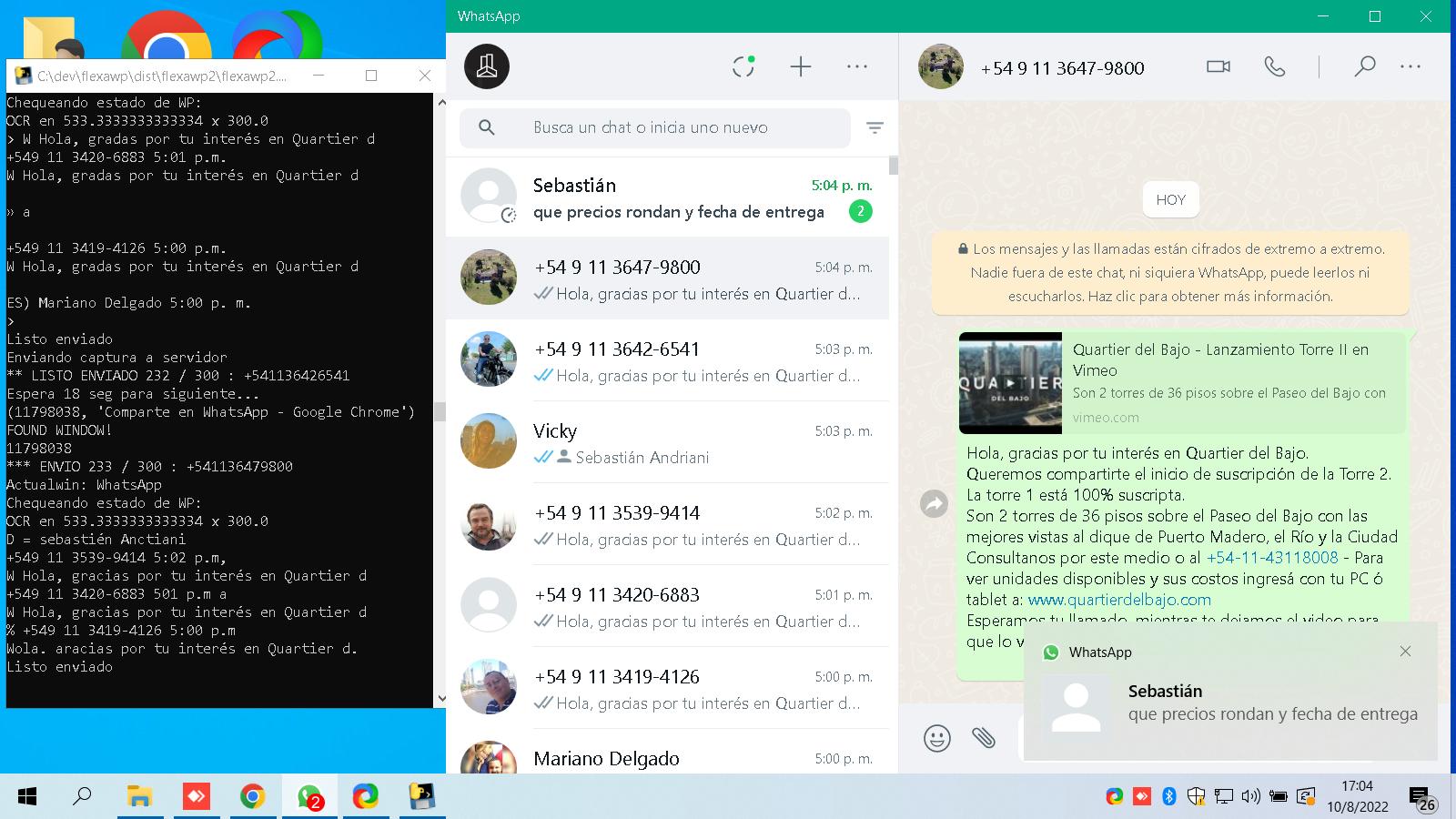The image size is (1456, 819).
Task: Open volume control in system tray
Action: point(1250,797)
